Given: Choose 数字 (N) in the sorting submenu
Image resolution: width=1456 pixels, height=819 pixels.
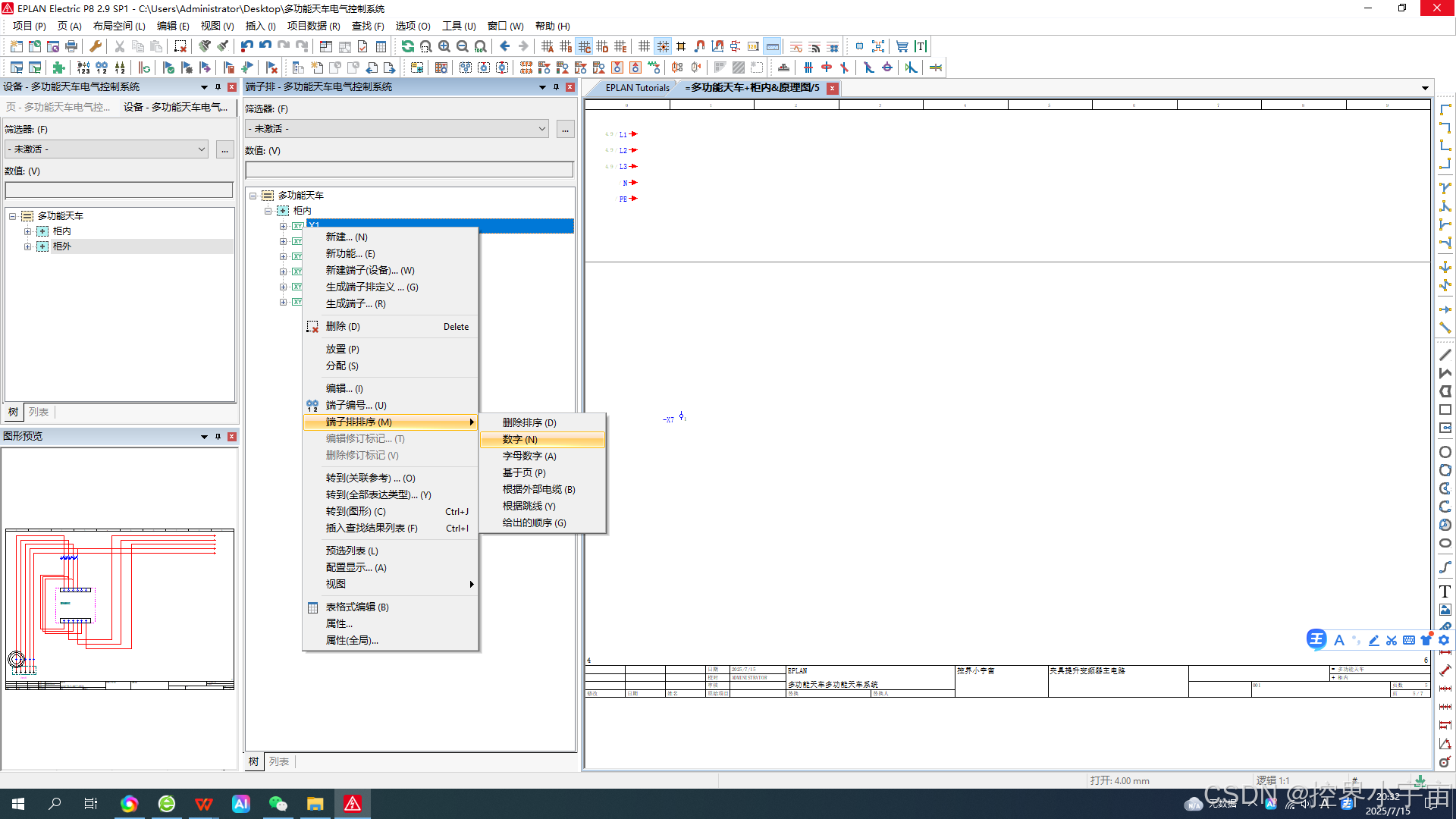Looking at the screenshot, I should [x=542, y=440].
